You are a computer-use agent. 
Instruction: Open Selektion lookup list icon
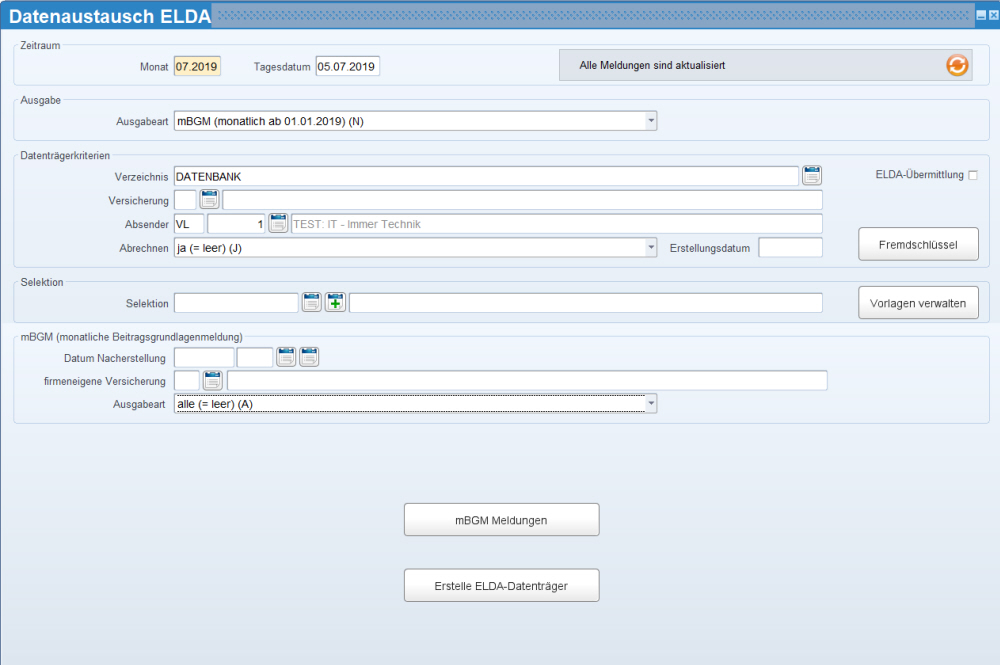(311, 302)
